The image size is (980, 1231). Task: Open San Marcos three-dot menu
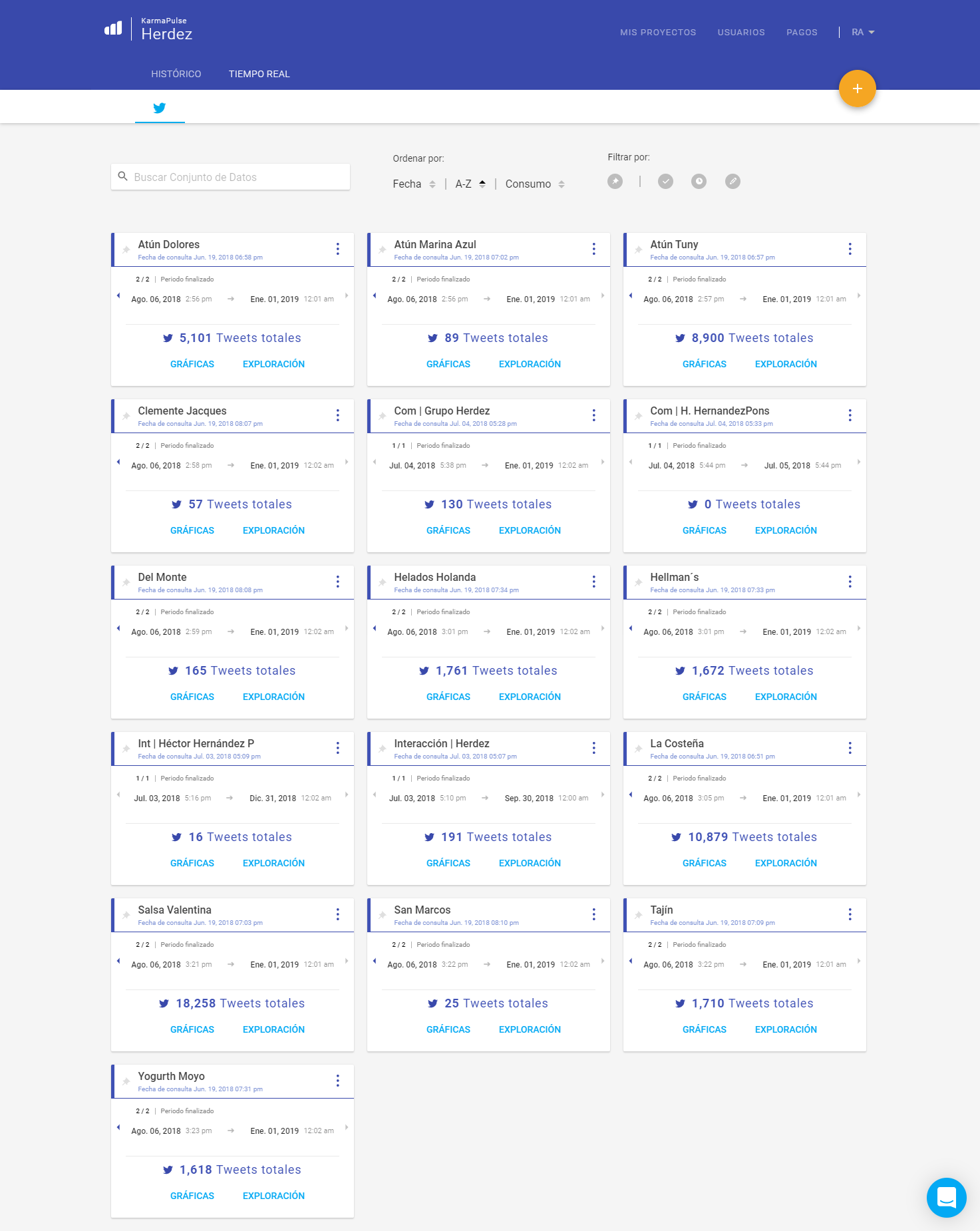pos(594,914)
